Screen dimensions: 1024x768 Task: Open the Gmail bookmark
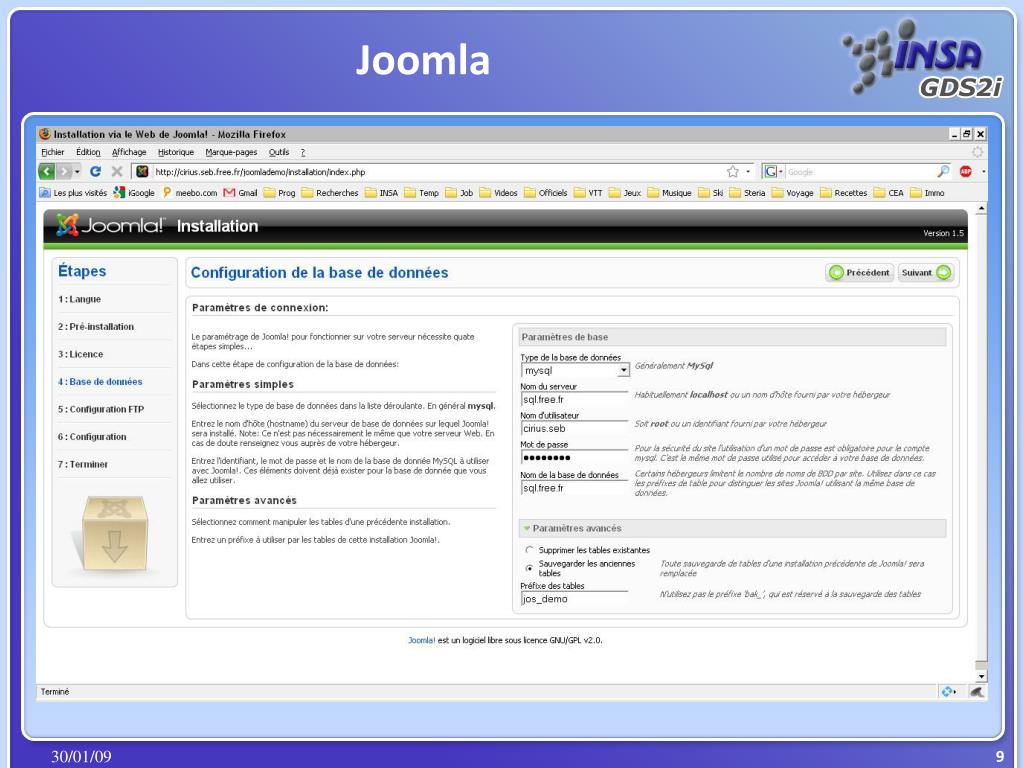pos(240,193)
